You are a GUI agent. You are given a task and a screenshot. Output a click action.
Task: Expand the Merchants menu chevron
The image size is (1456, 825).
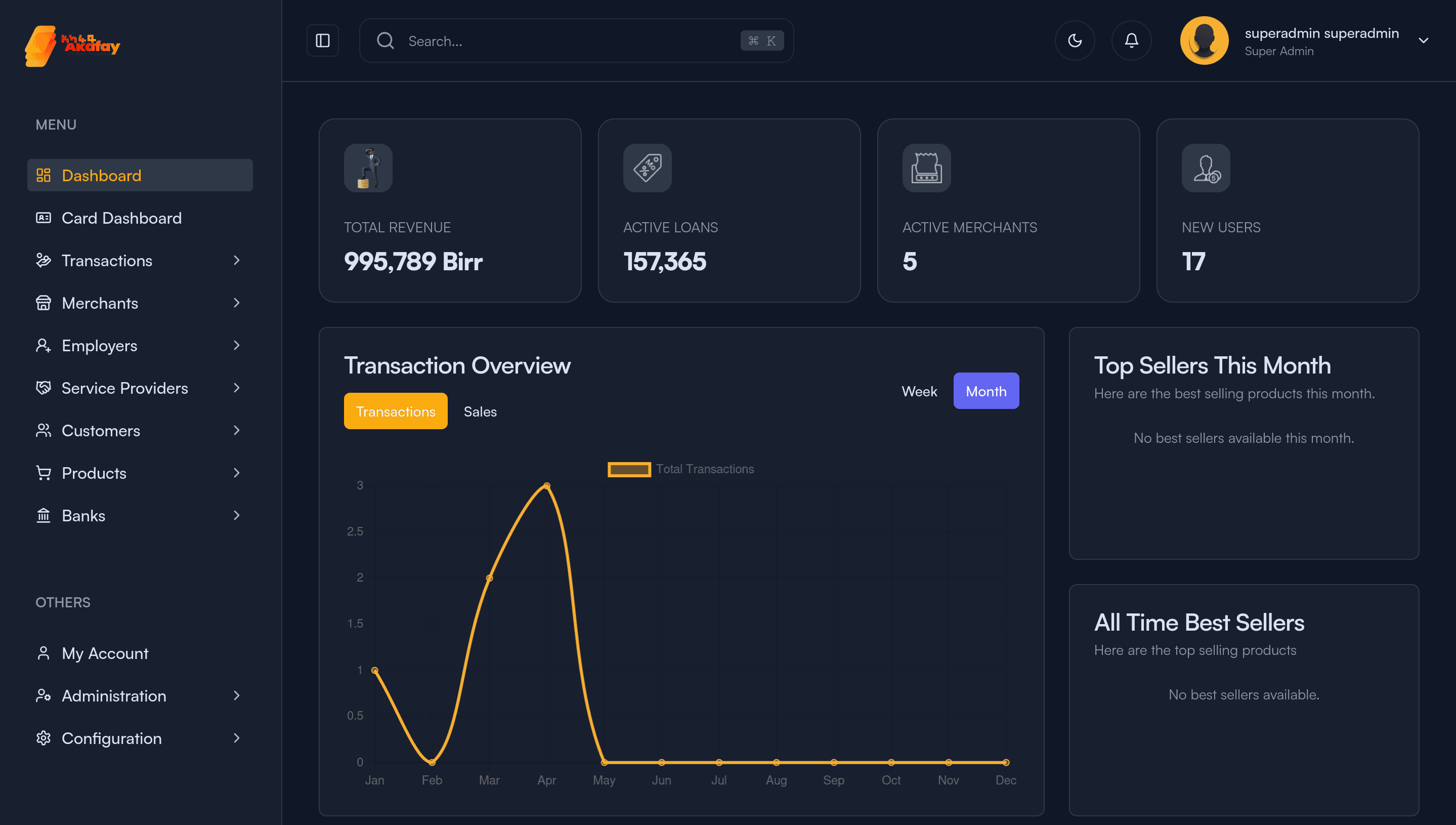coord(237,303)
